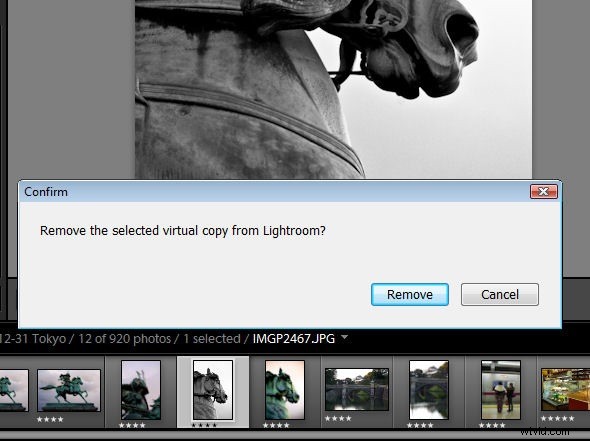Close the Confirm dialog with the X

coord(543,192)
